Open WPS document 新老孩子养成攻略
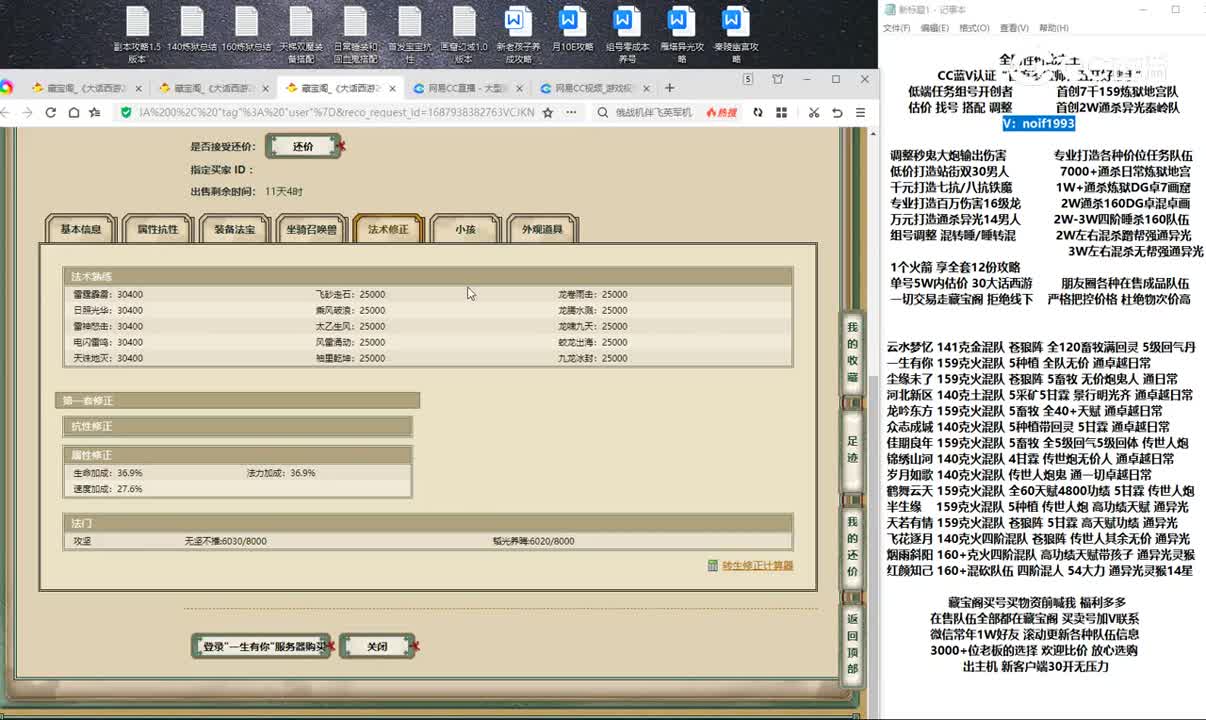The height and width of the screenshot is (720, 1206). [517, 34]
